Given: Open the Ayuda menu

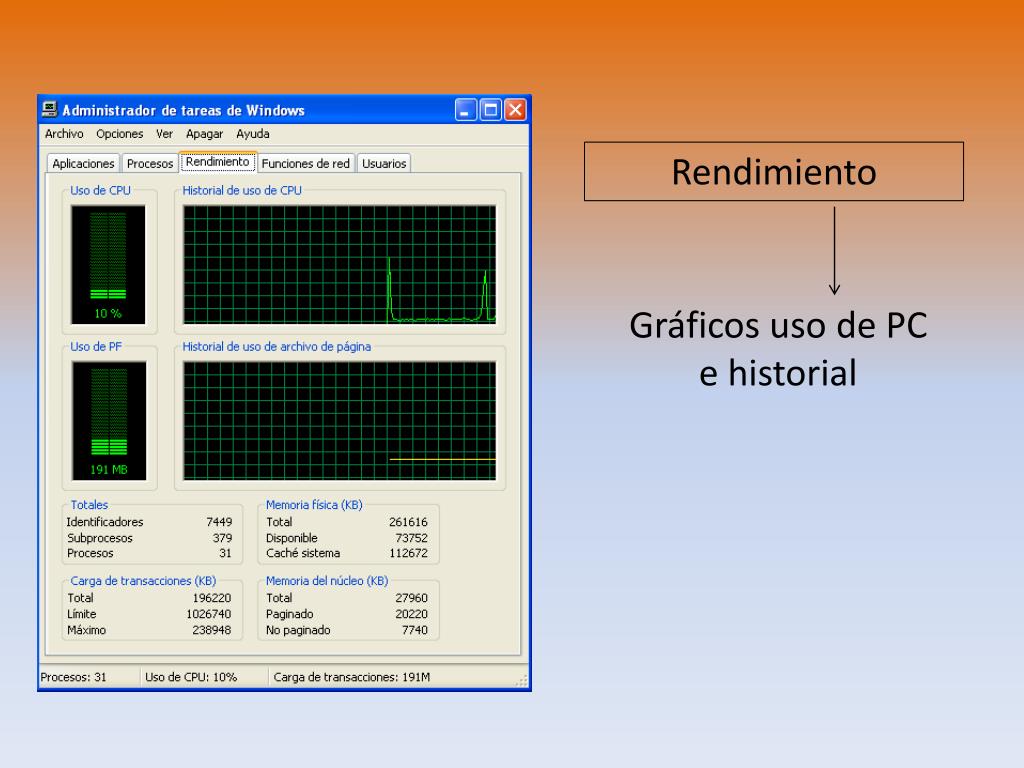Looking at the screenshot, I should tap(253, 134).
